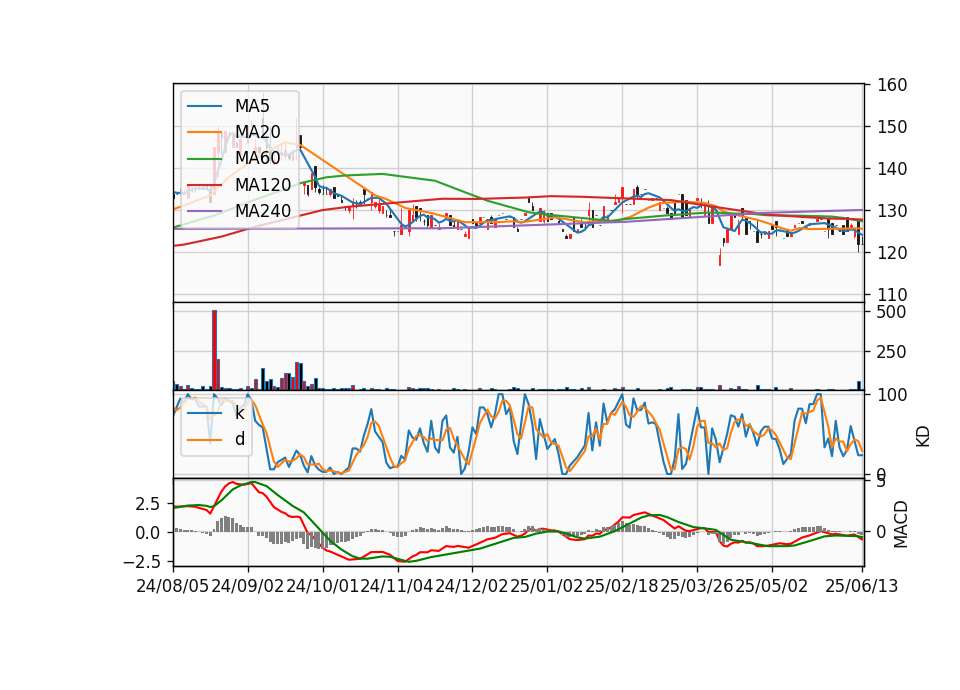Click the 24/09/02 date axis label
The width and height of the screenshot is (960, 690).
[x=247, y=586]
